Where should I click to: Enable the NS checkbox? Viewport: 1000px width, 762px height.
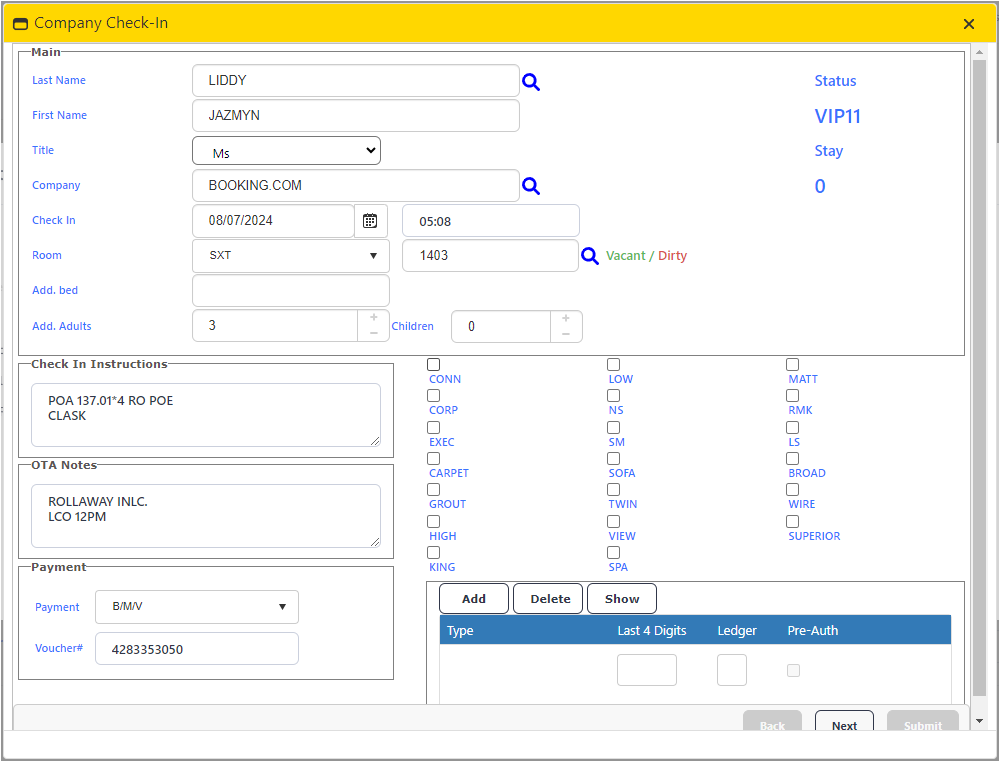[x=614, y=396]
